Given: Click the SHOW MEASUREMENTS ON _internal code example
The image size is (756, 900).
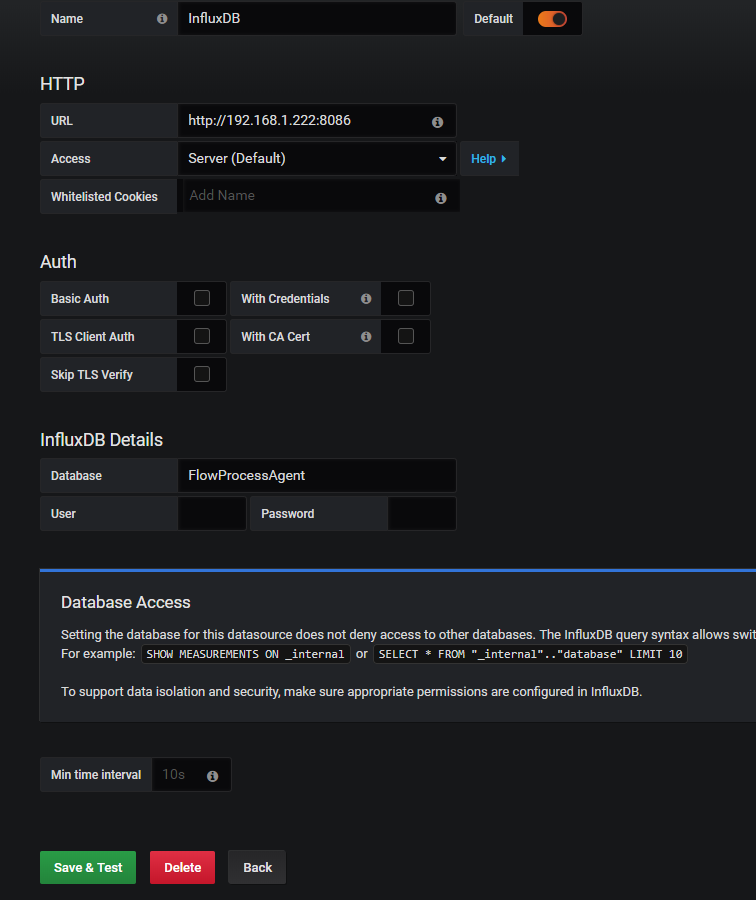Looking at the screenshot, I should point(246,654).
